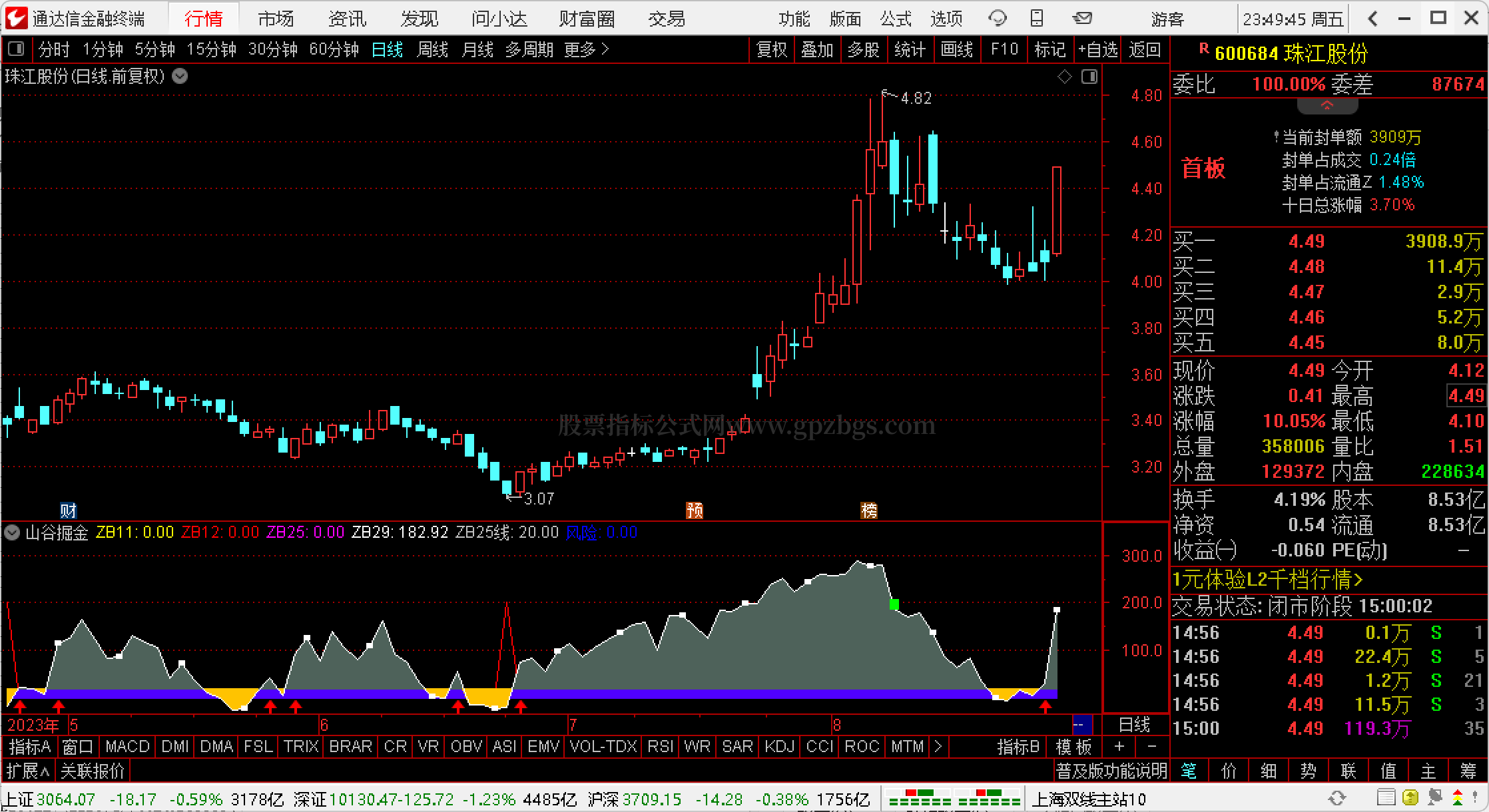Open the 日线 period selector below chart
This screenshot has width=1489, height=812.
1135,724
